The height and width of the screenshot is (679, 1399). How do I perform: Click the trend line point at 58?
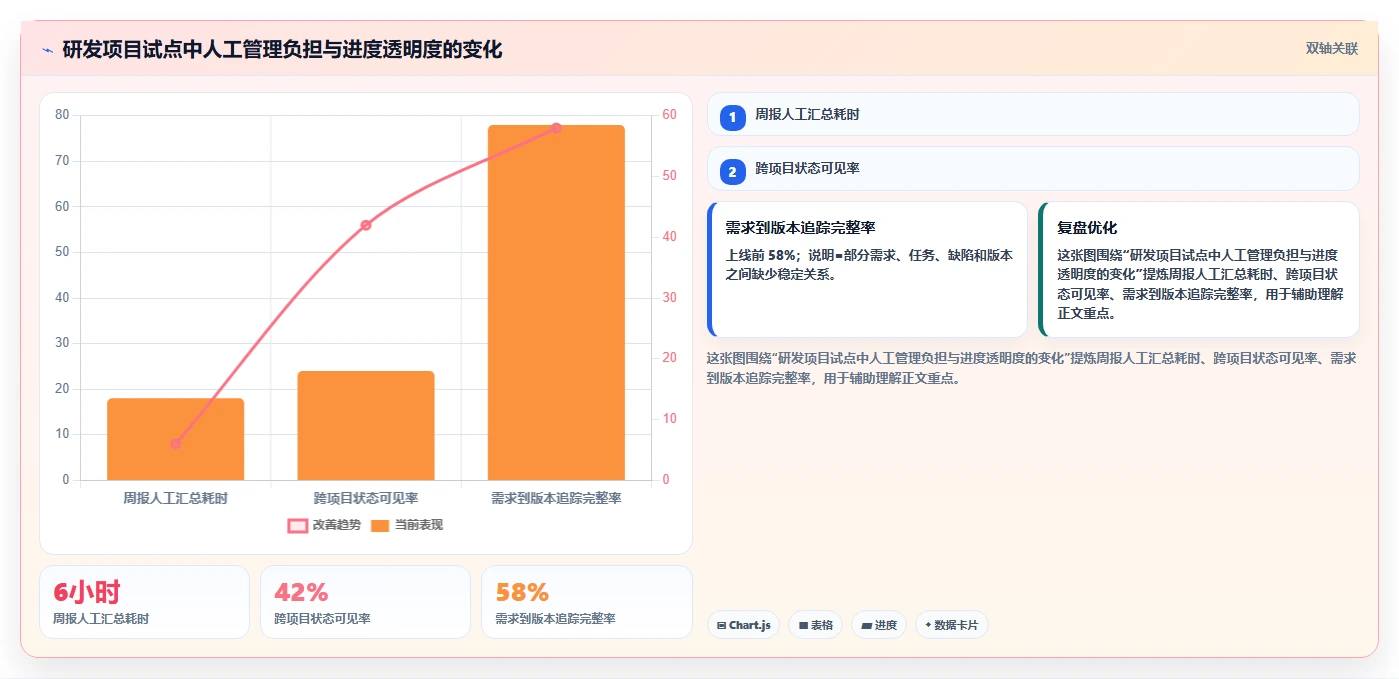tap(556, 128)
